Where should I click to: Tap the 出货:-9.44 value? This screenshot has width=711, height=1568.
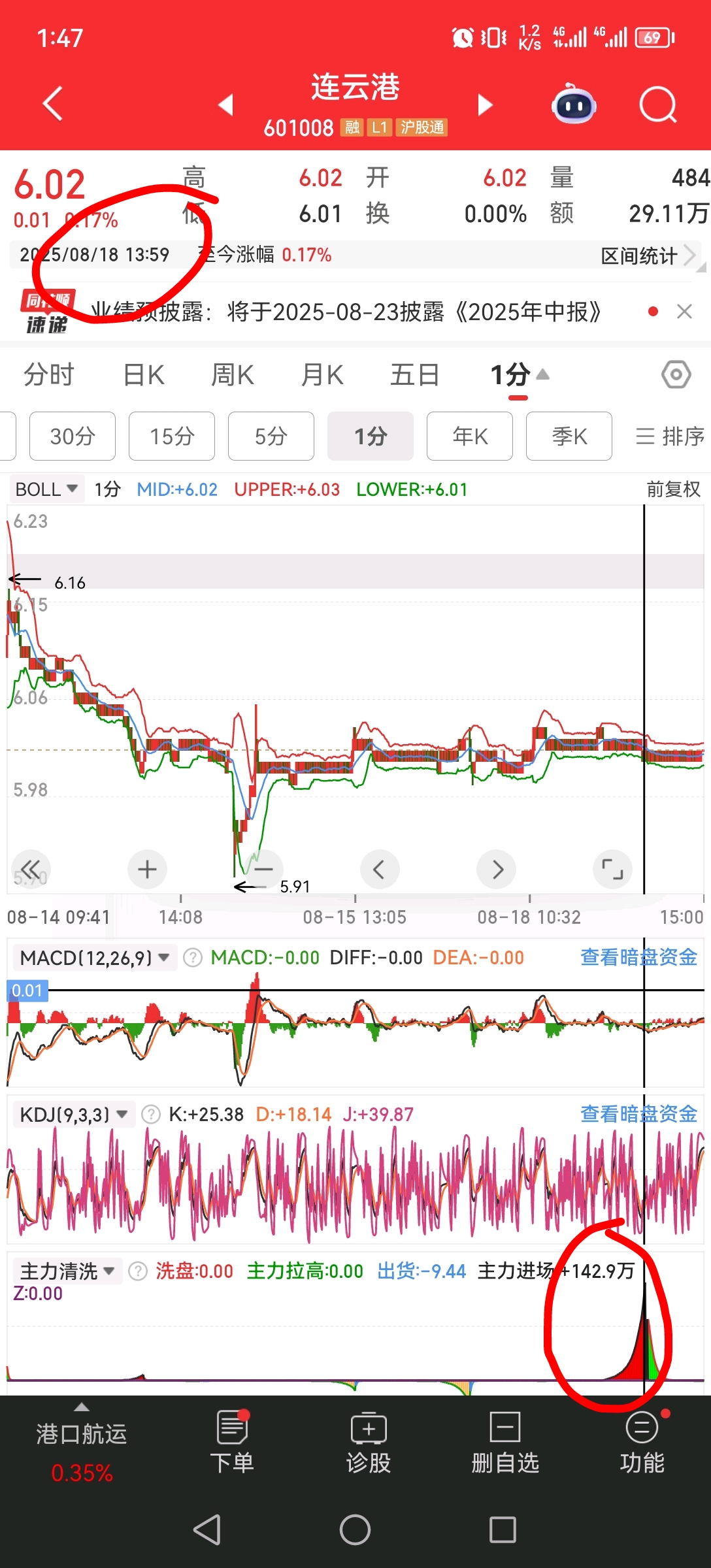[422, 1271]
